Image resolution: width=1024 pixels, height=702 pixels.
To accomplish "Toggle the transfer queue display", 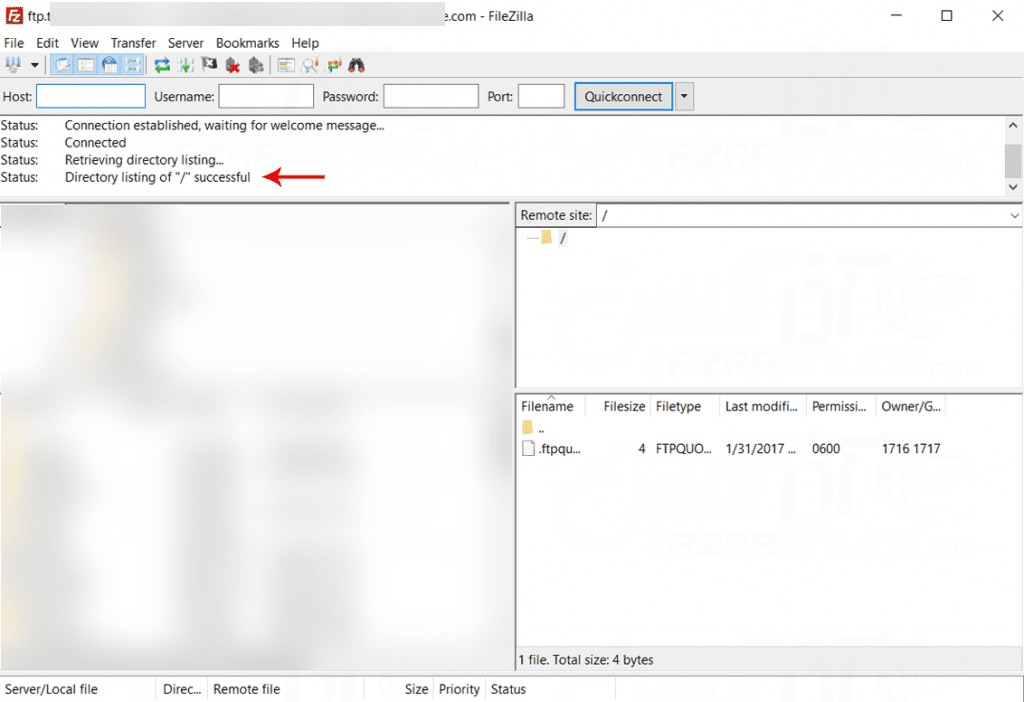I will pyautogui.click(x=133, y=65).
